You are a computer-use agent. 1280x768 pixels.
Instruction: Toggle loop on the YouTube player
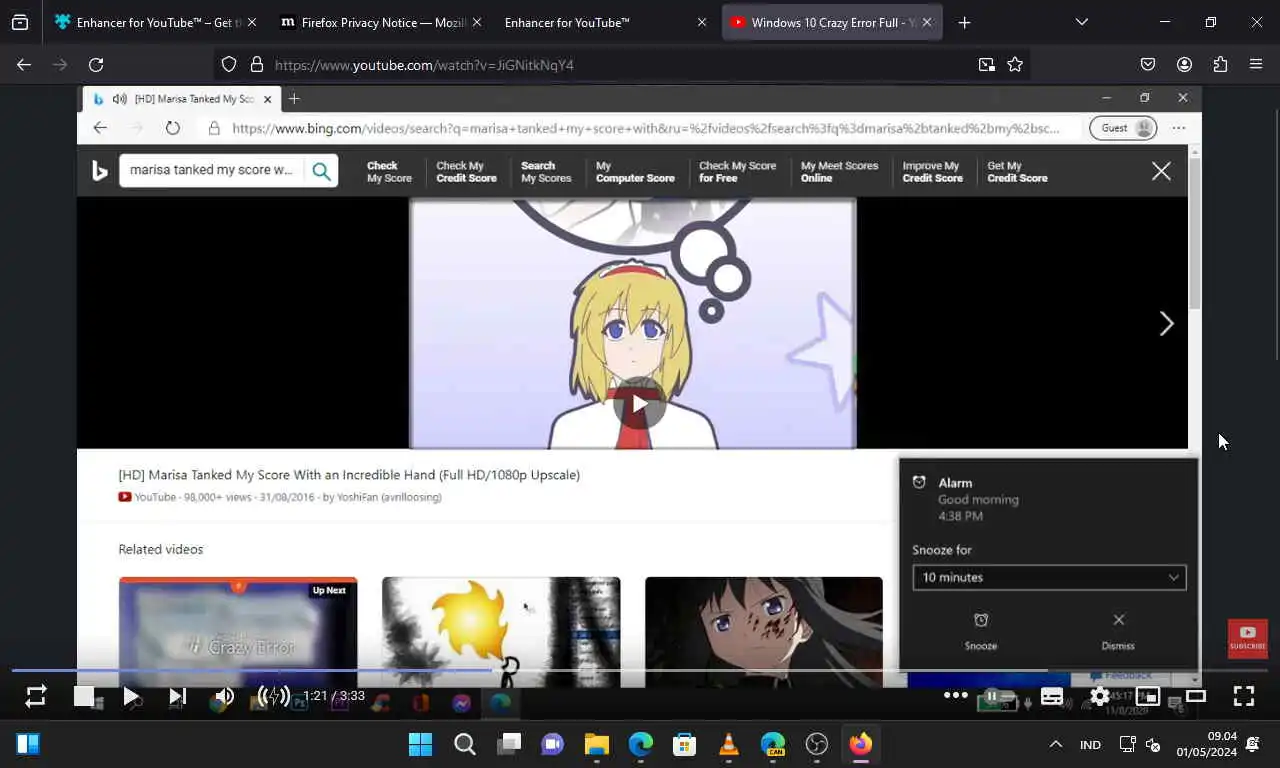pos(36,696)
